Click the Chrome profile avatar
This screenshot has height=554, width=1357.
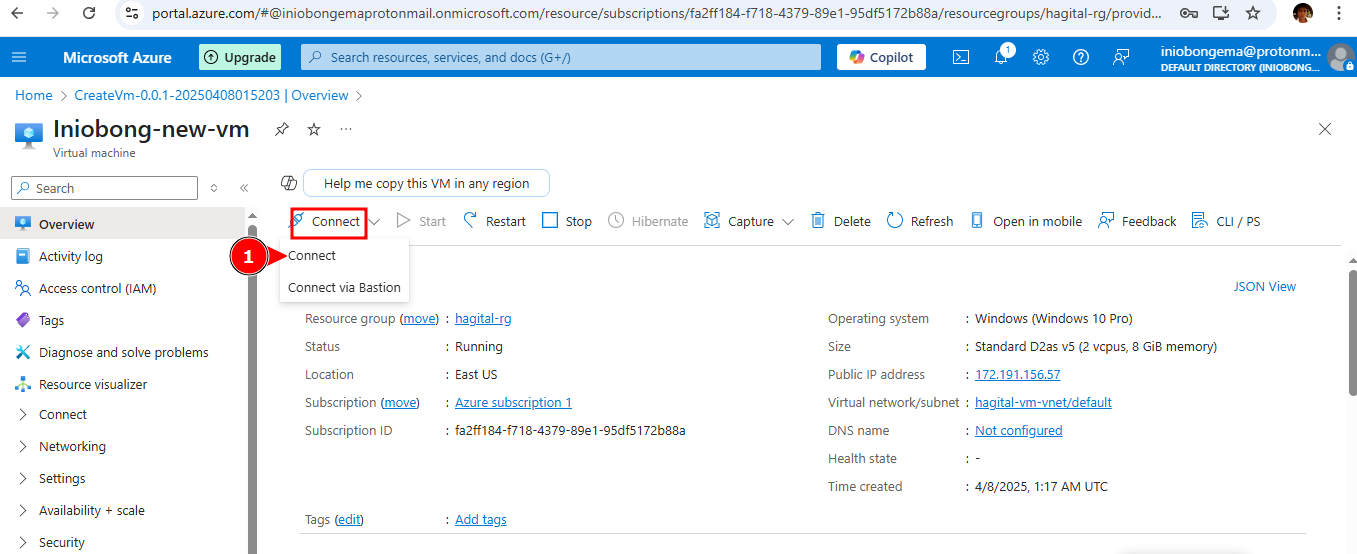(x=1303, y=13)
